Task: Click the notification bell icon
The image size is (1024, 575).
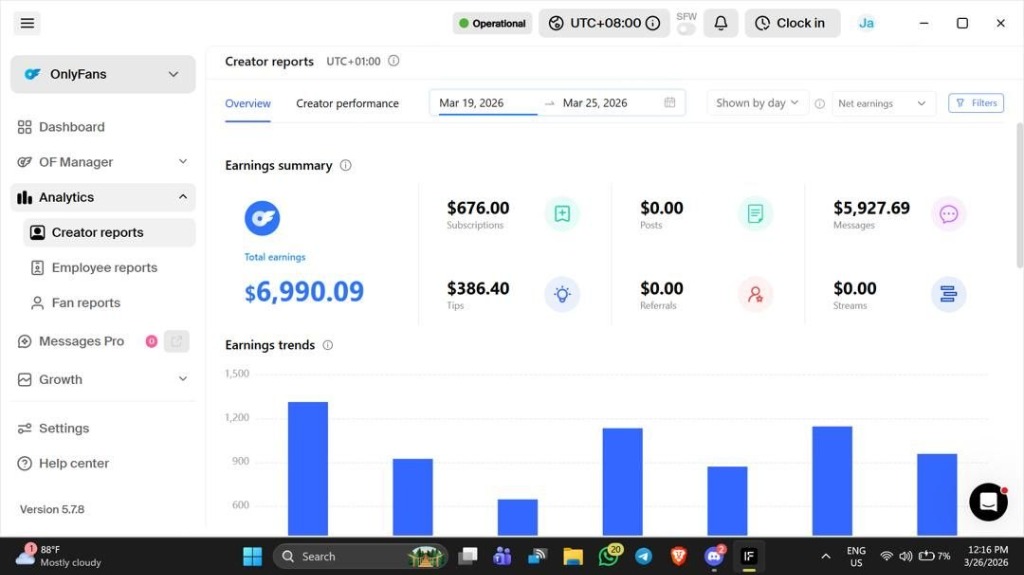Action: [720, 24]
